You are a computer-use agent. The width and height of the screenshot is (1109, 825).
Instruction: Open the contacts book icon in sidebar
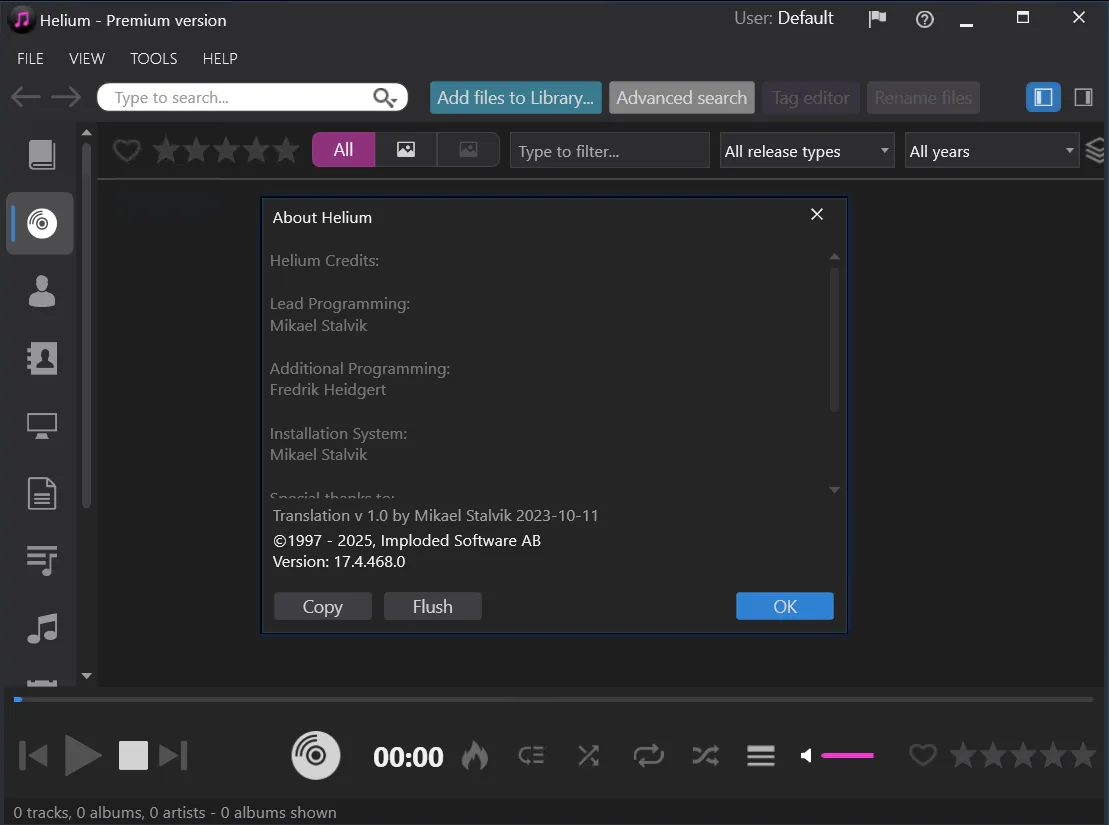pyautogui.click(x=42, y=358)
